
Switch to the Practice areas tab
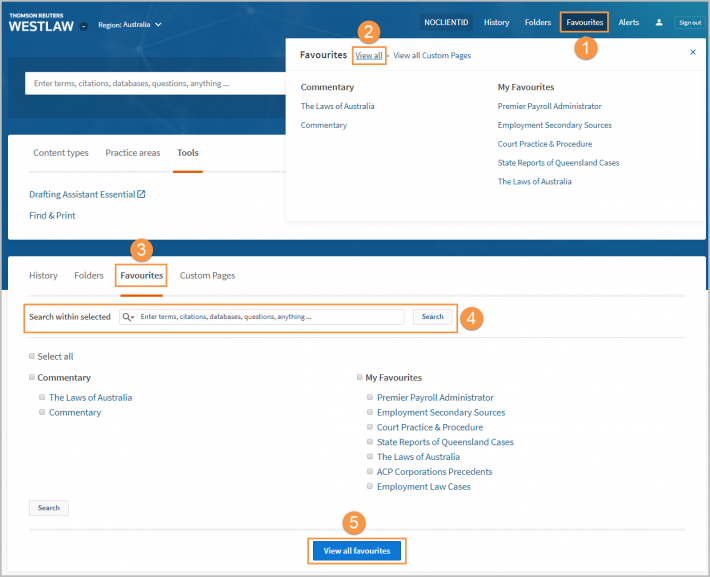point(133,153)
